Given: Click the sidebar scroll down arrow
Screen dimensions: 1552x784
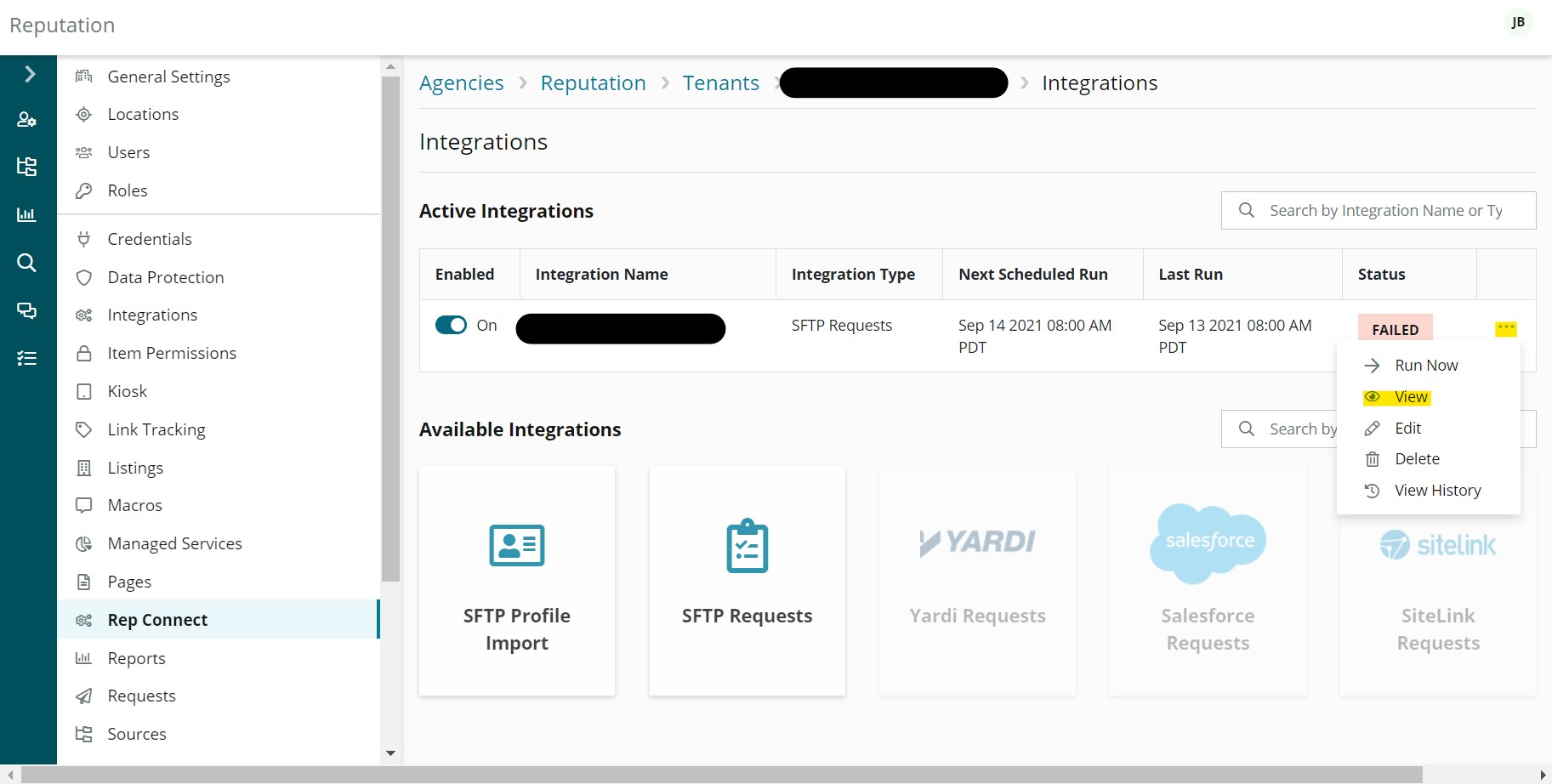Looking at the screenshot, I should point(390,753).
